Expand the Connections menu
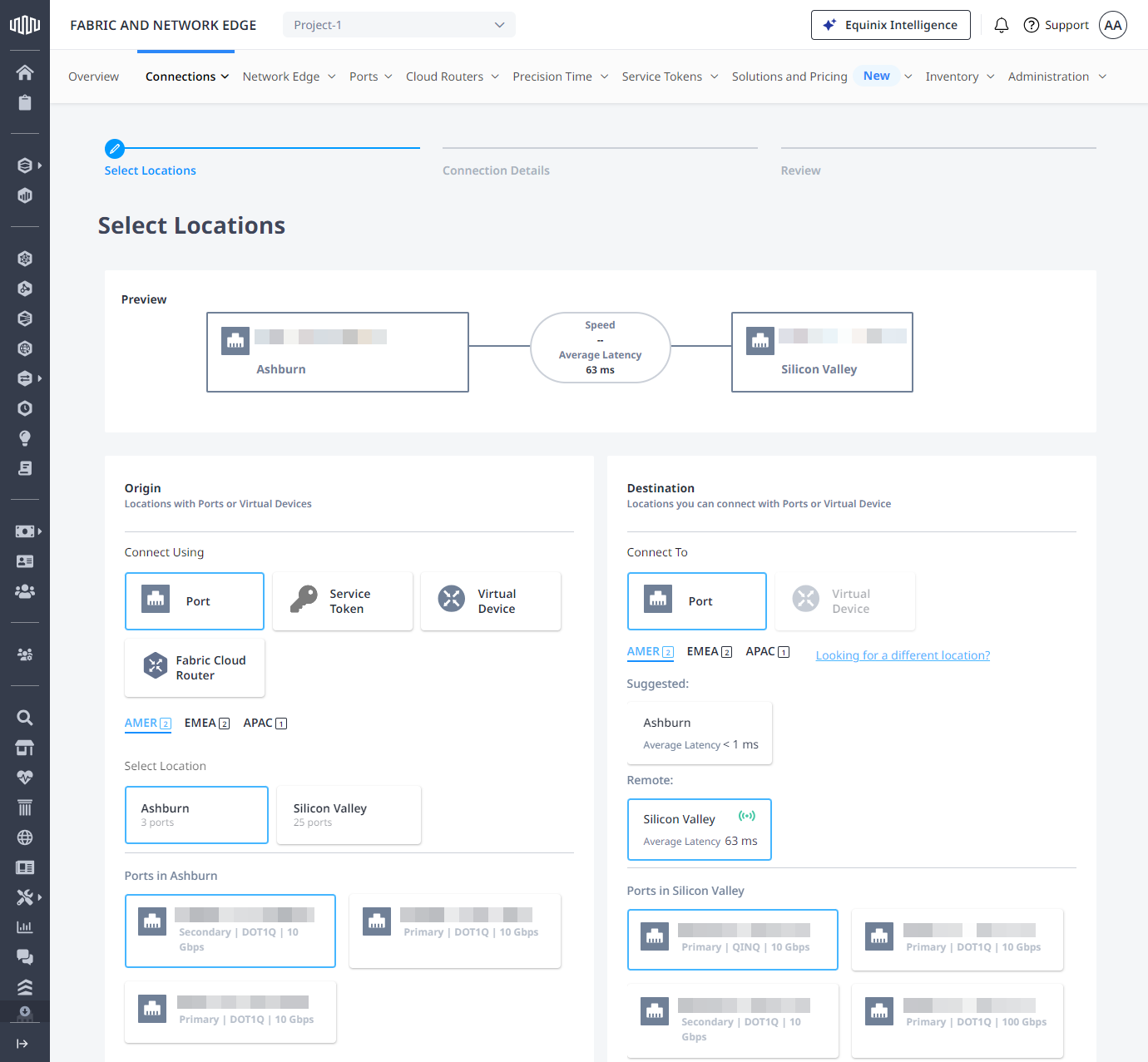1148x1062 pixels. pyautogui.click(x=187, y=77)
